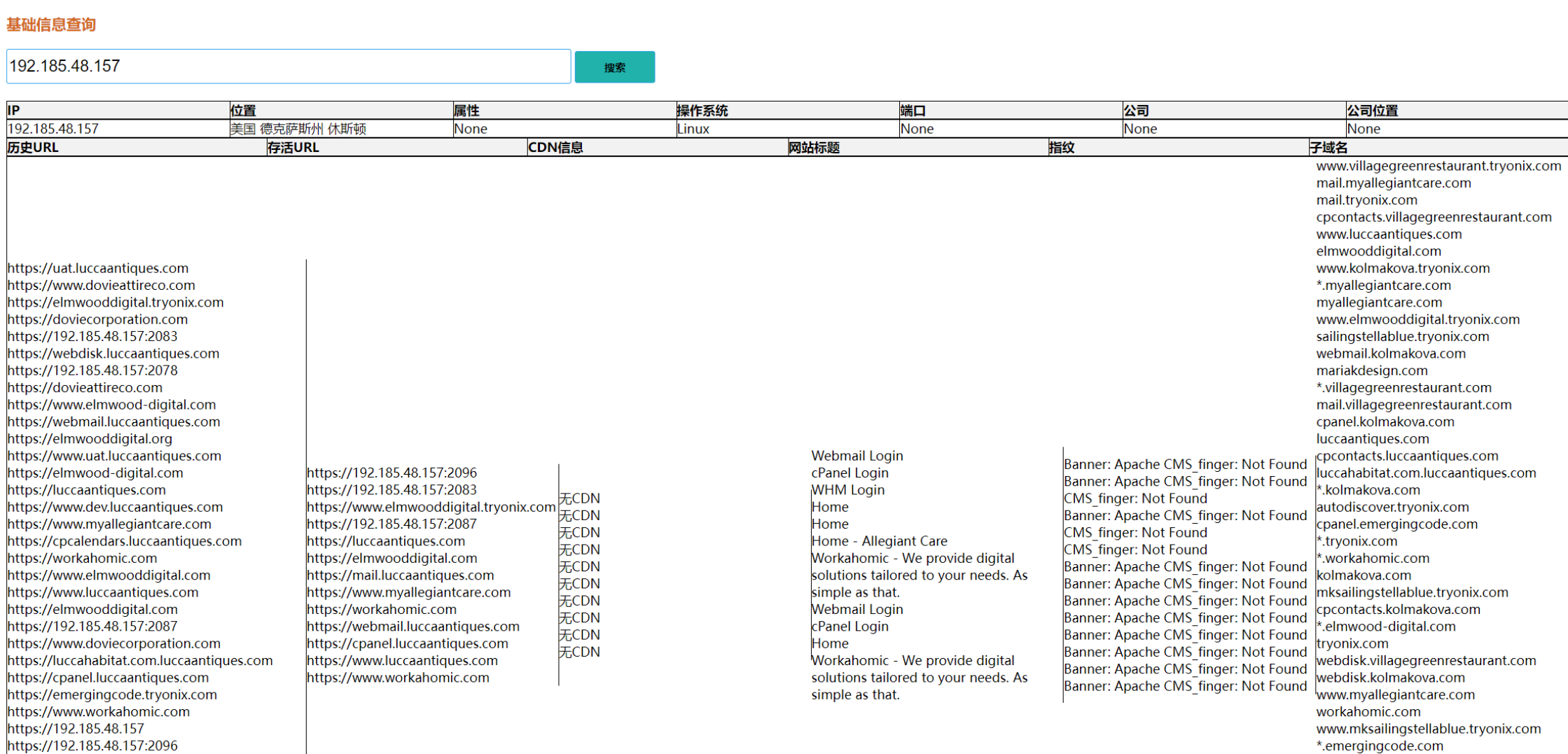This screenshot has width=1568, height=754.
Task: Click alive URL https://cpanel.luccaantiques.com
Action: click(x=408, y=643)
